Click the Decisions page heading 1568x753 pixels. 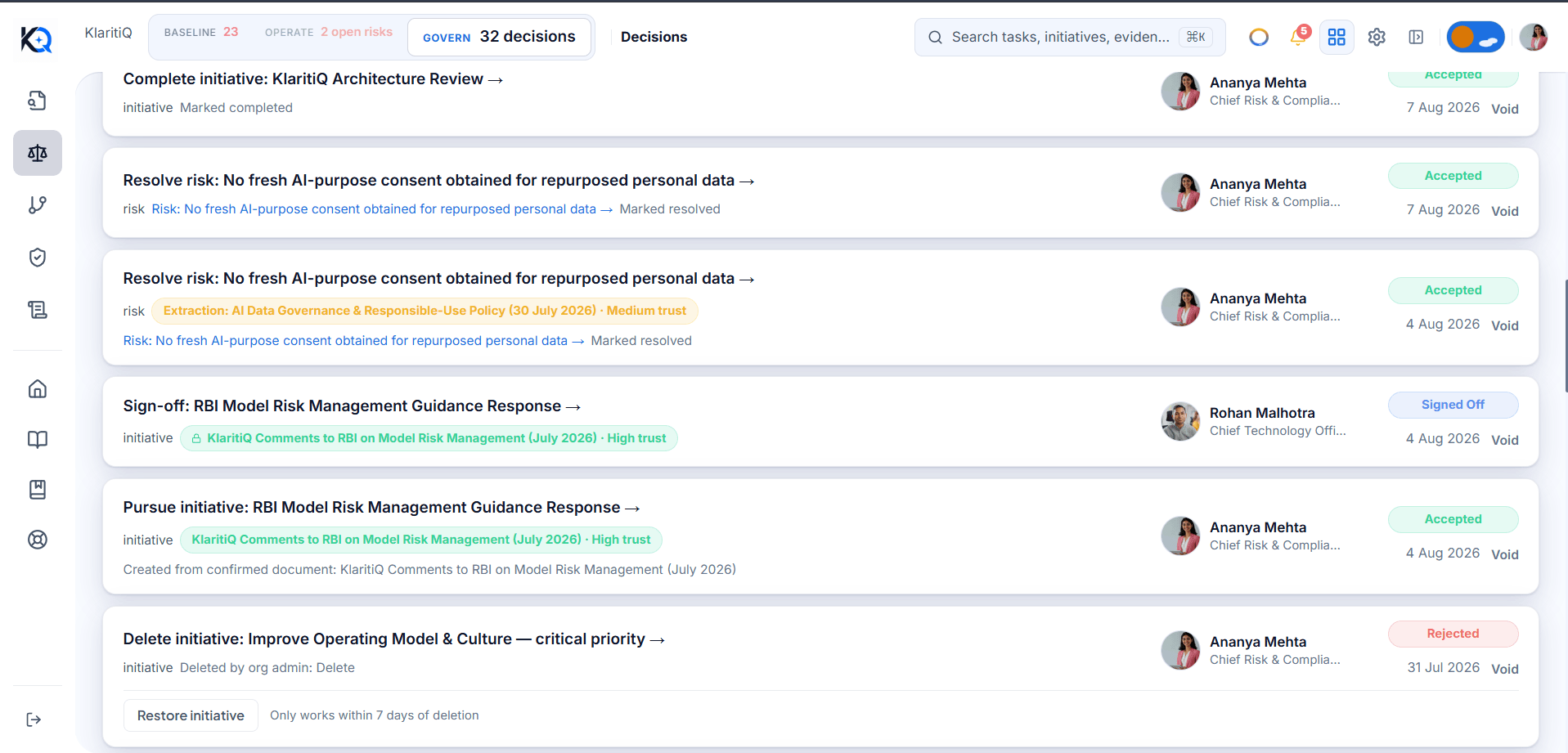coord(654,37)
